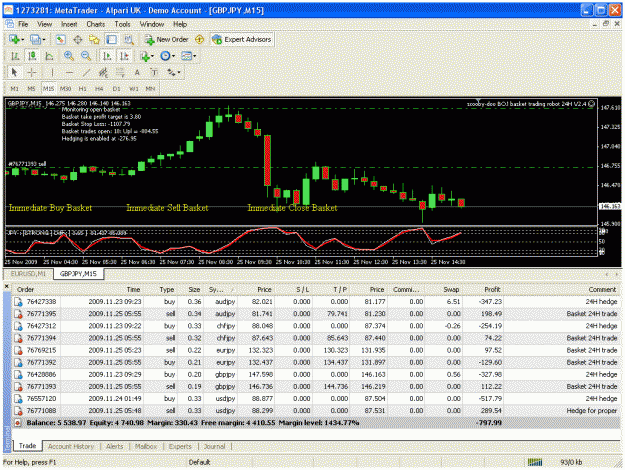Click the Immediate Buy Basket label
Image resolution: width=625 pixels, height=470 pixels.
point(50,208)
